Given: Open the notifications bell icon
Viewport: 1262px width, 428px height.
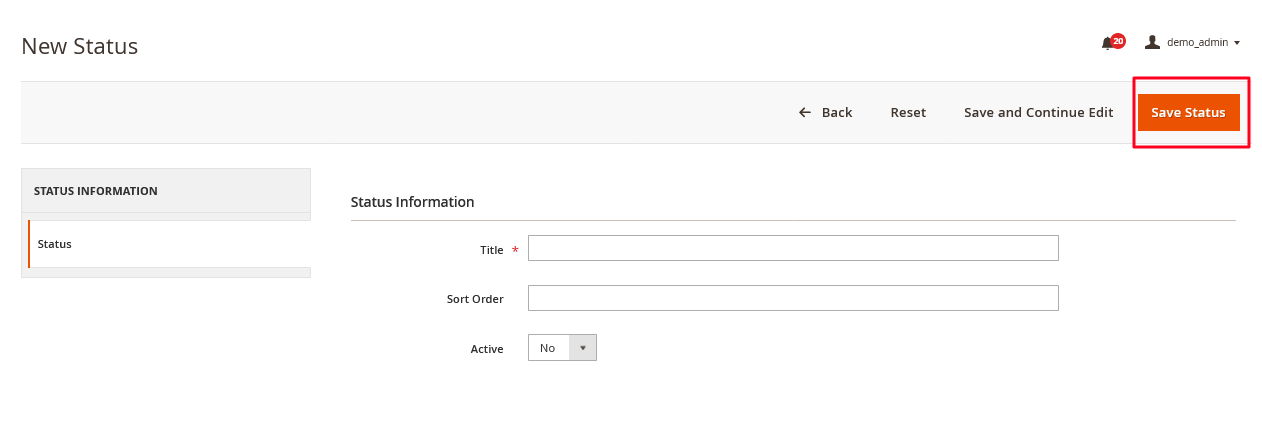Looking at the screenshot, I should (x=1107, y=43).
